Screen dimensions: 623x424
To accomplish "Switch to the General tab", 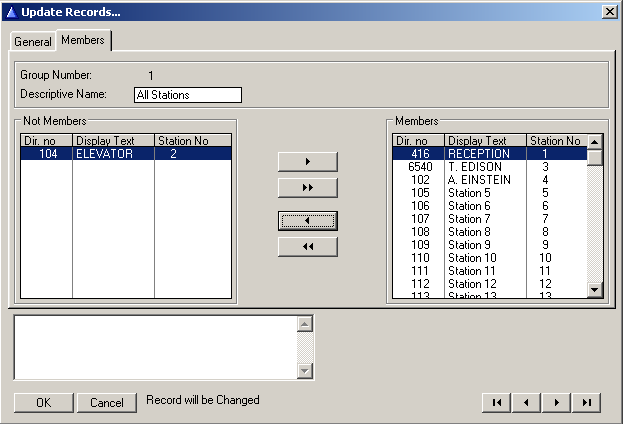I will pyautogui.click(x=33, y=42).
